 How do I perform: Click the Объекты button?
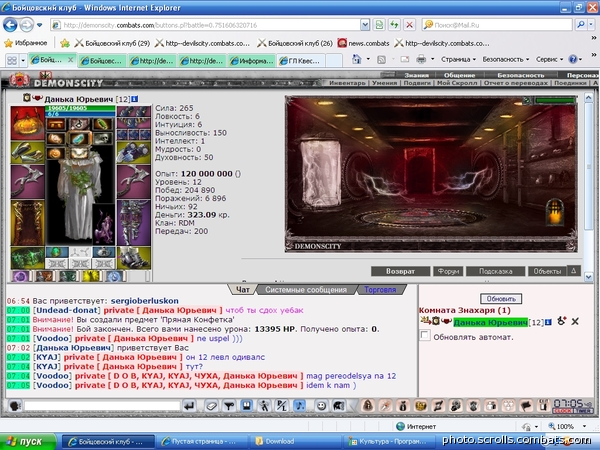point(547,271)
